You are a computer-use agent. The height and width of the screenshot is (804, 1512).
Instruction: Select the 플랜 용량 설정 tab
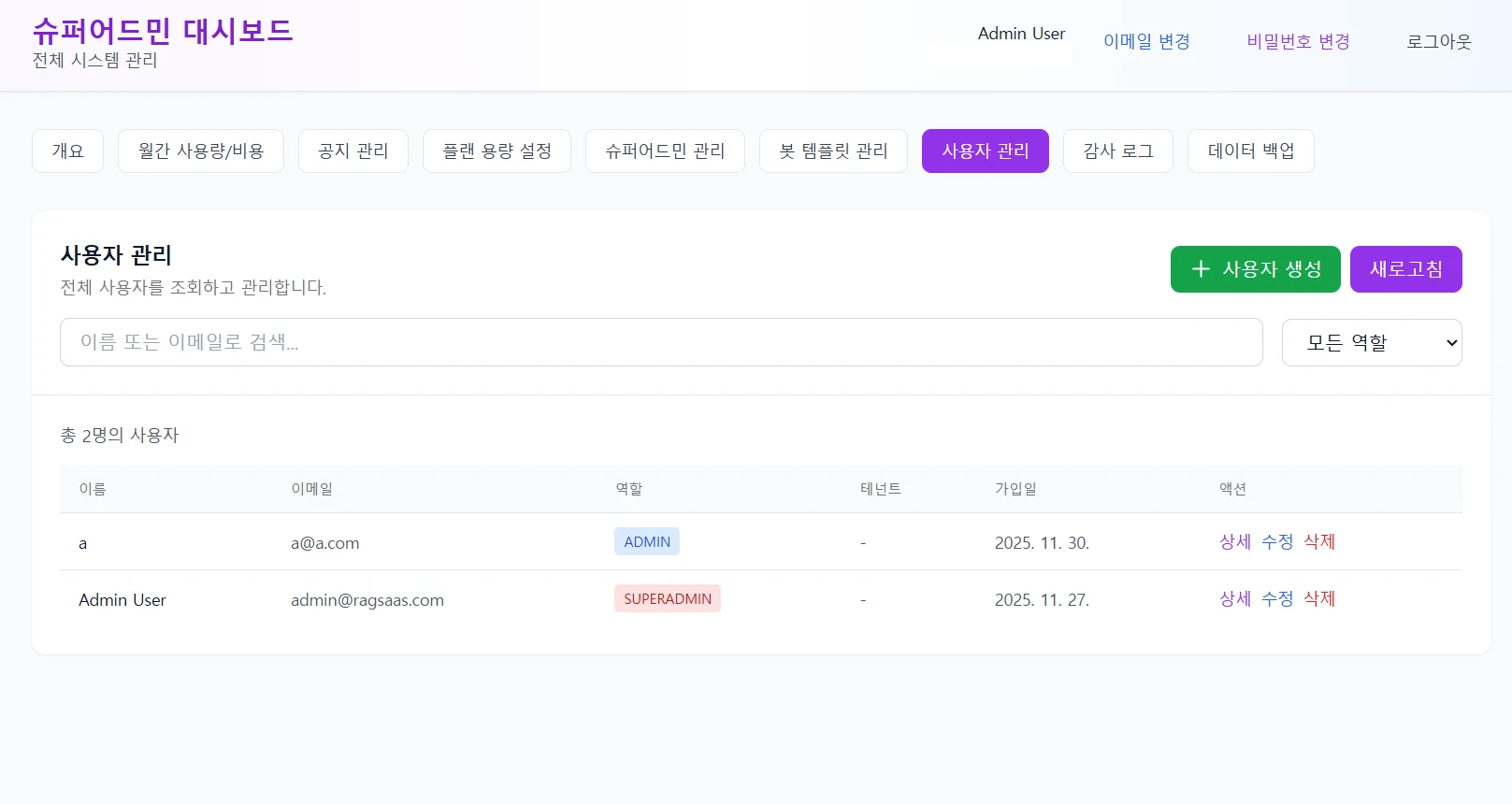tap(497, 151)
